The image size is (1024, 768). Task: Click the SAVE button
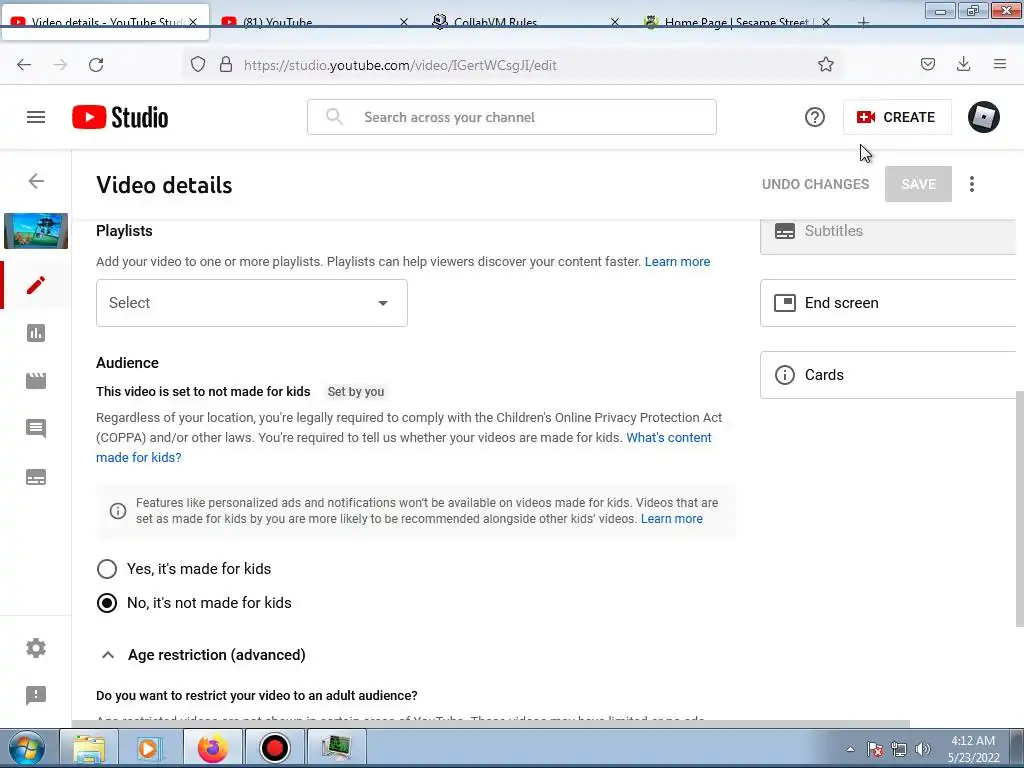click(x=918, y=184)
